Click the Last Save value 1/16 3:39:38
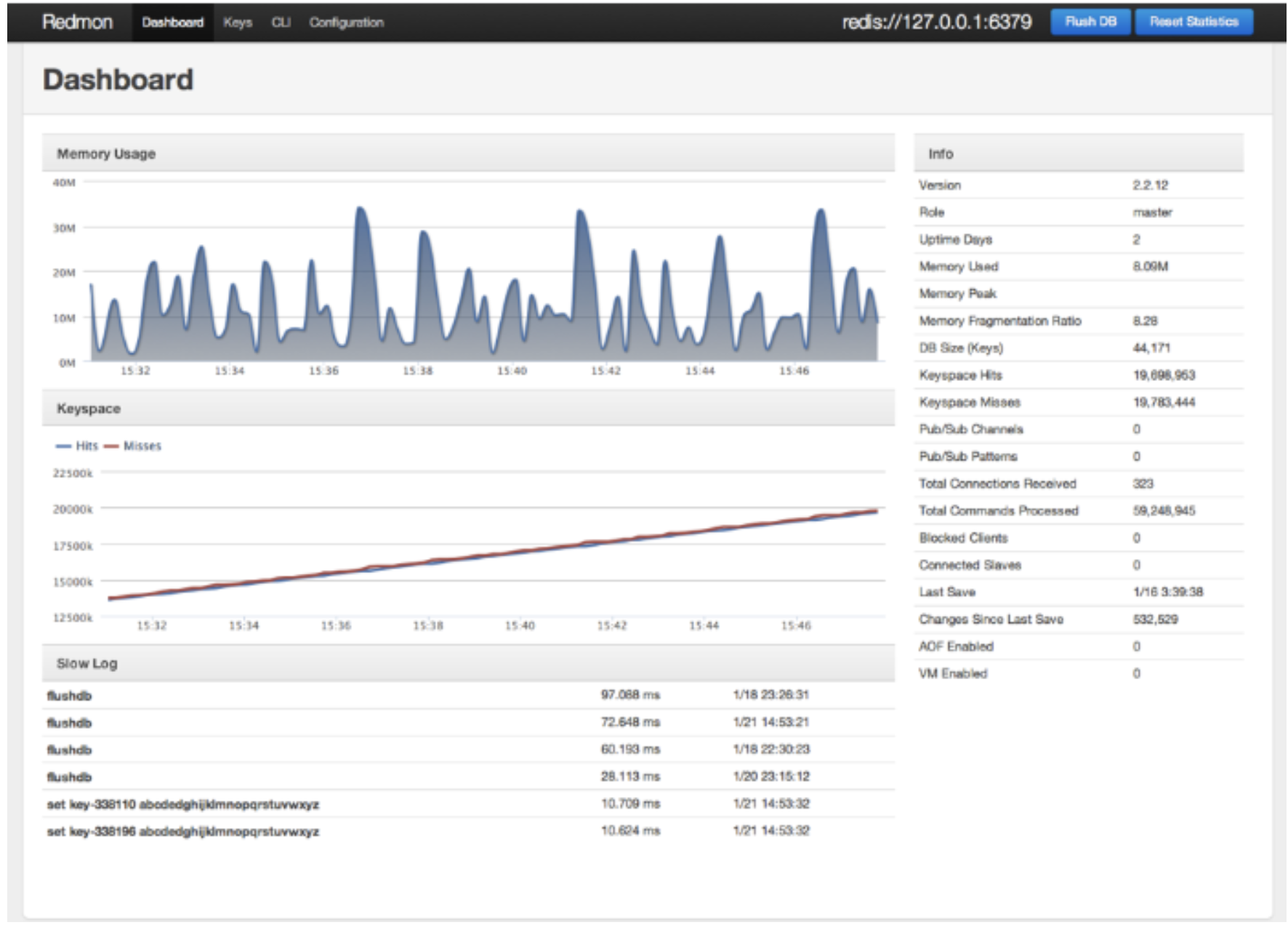Screen dimensions: 1288x925 tap(1167, 592)
